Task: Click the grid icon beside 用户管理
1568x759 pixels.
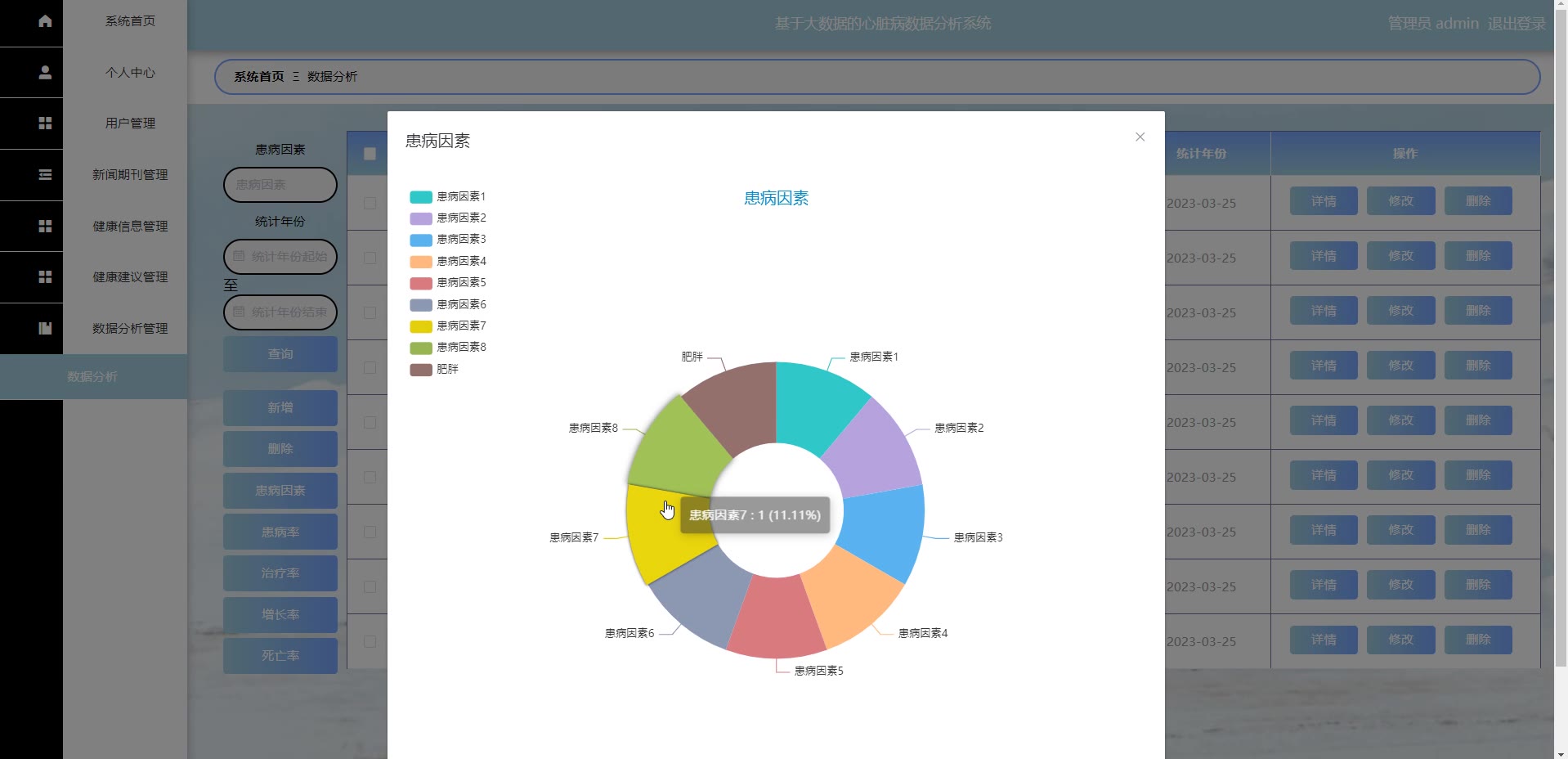Action: tap(45, 124)
